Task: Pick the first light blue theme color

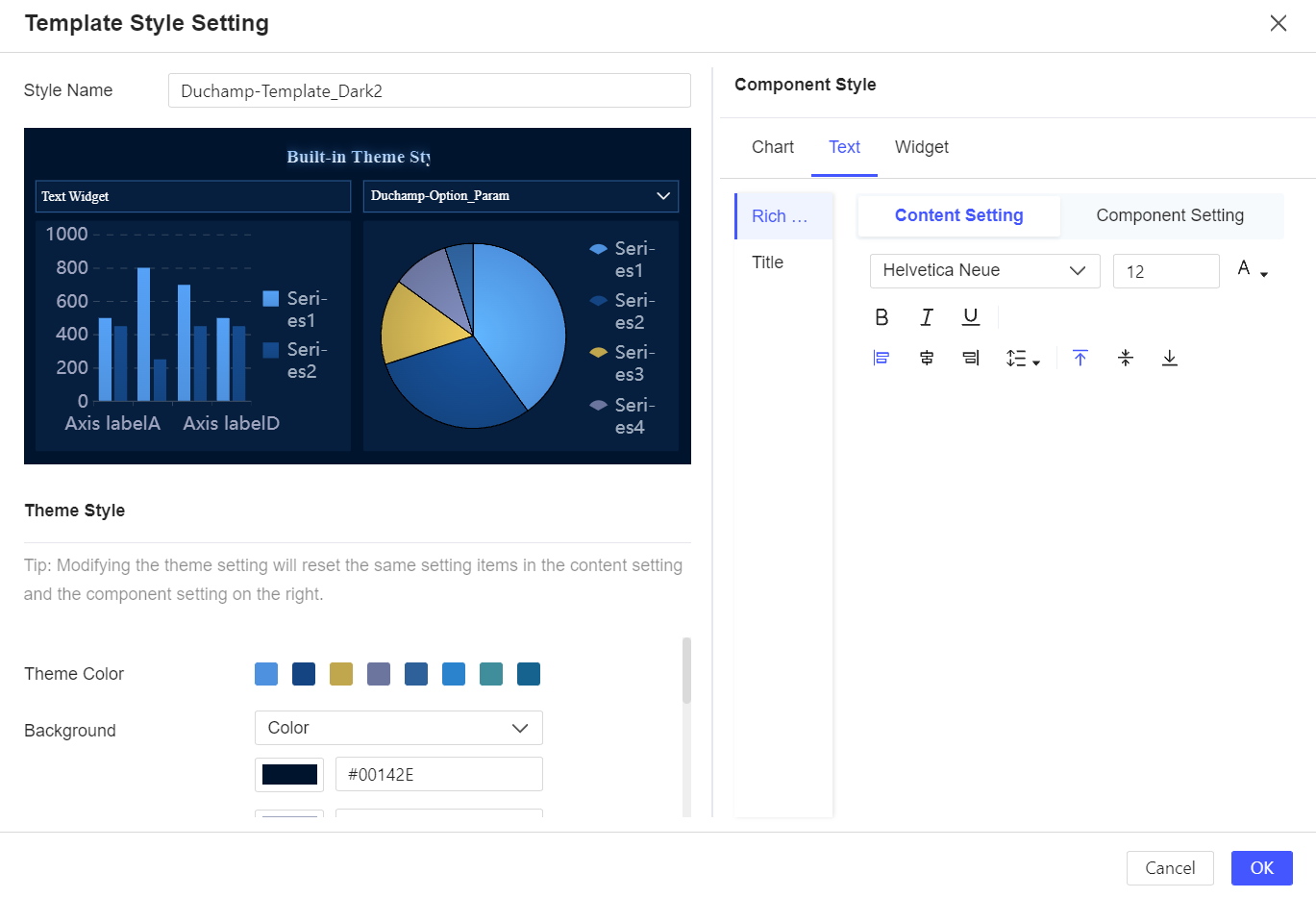Action: pyautogui.click(x=266, y=674)
